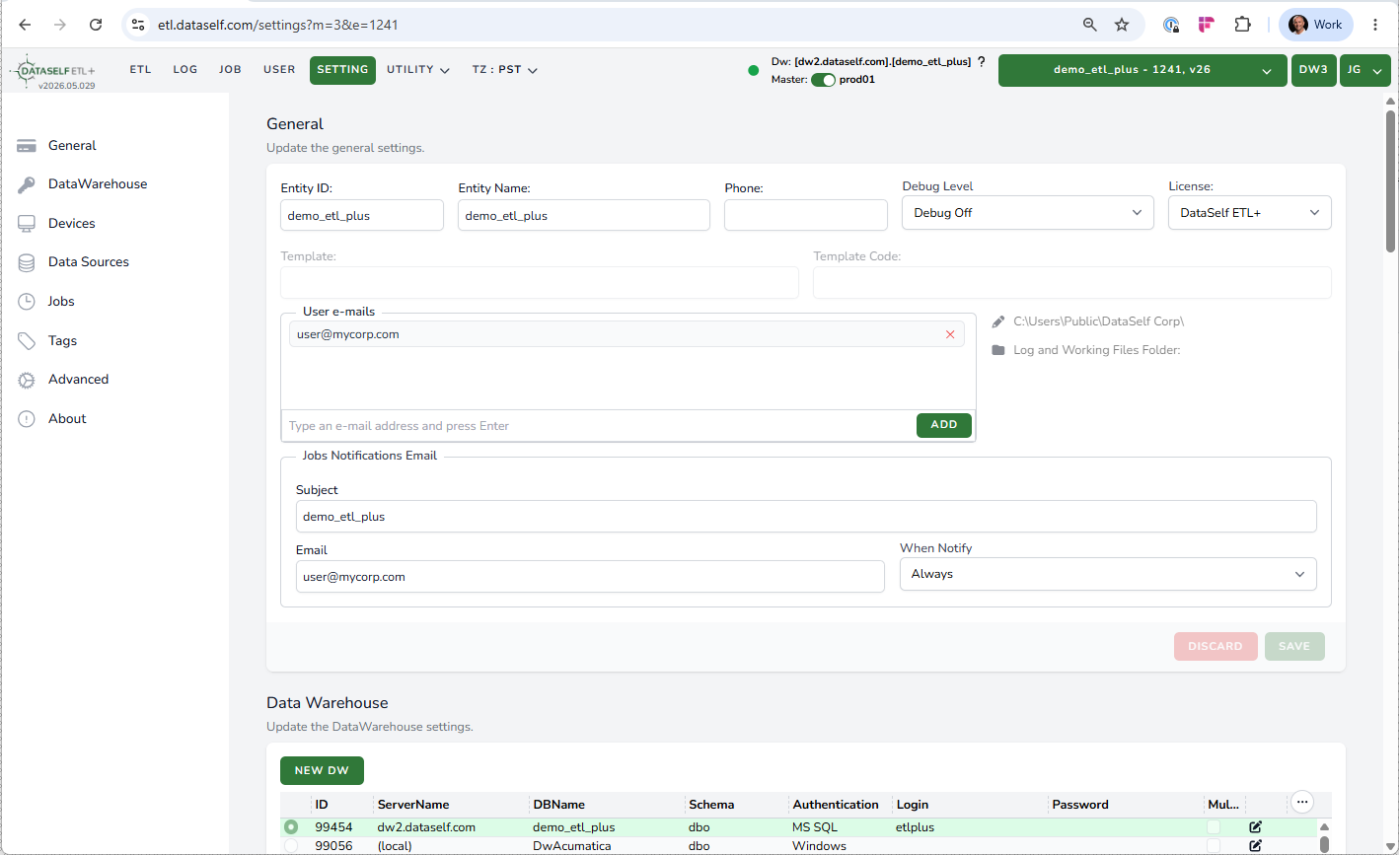
Task: Click the Authentication column header
Action: [836, 805]
